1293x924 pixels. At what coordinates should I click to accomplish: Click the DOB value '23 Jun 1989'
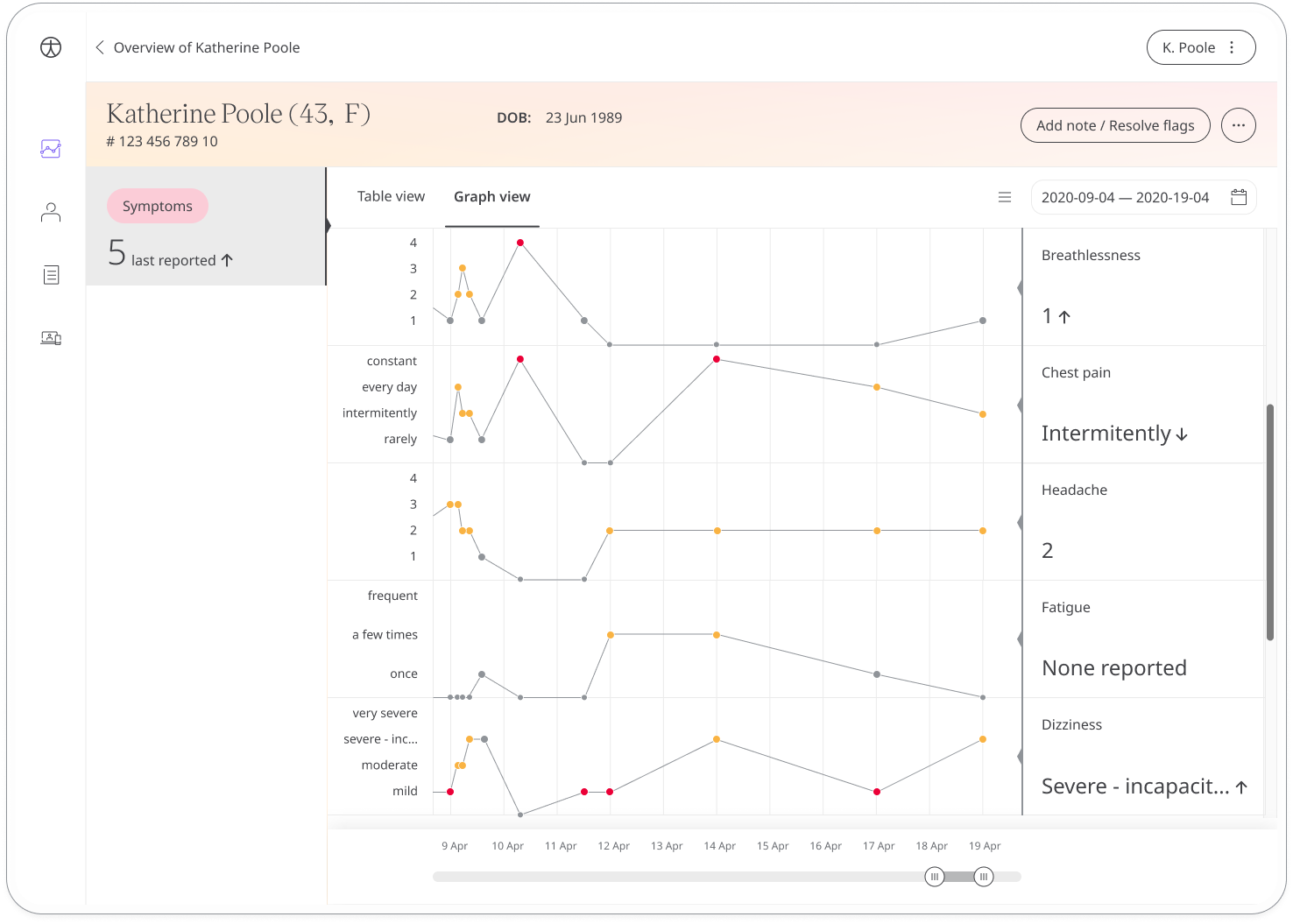(583, 117)
